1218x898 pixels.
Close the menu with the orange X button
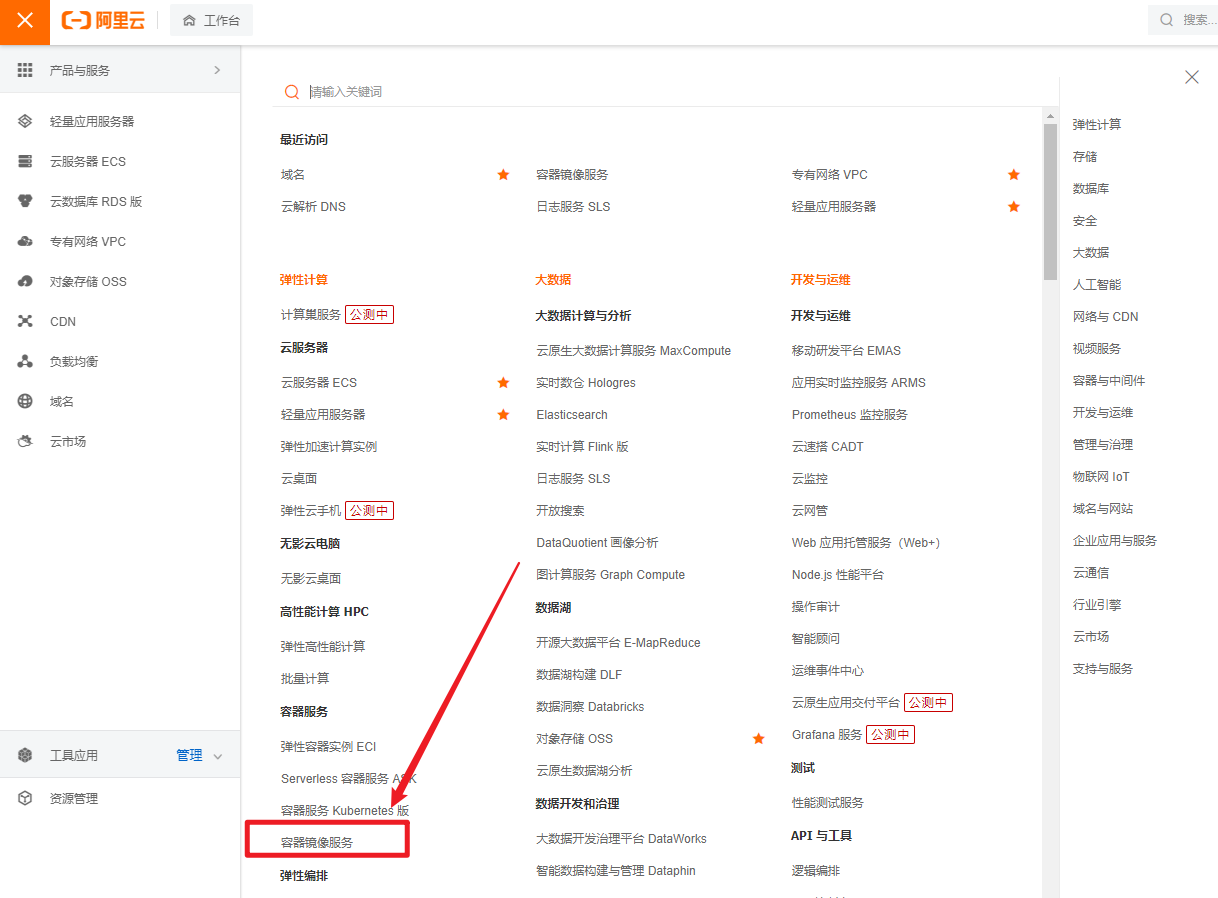tap(25, 21)
